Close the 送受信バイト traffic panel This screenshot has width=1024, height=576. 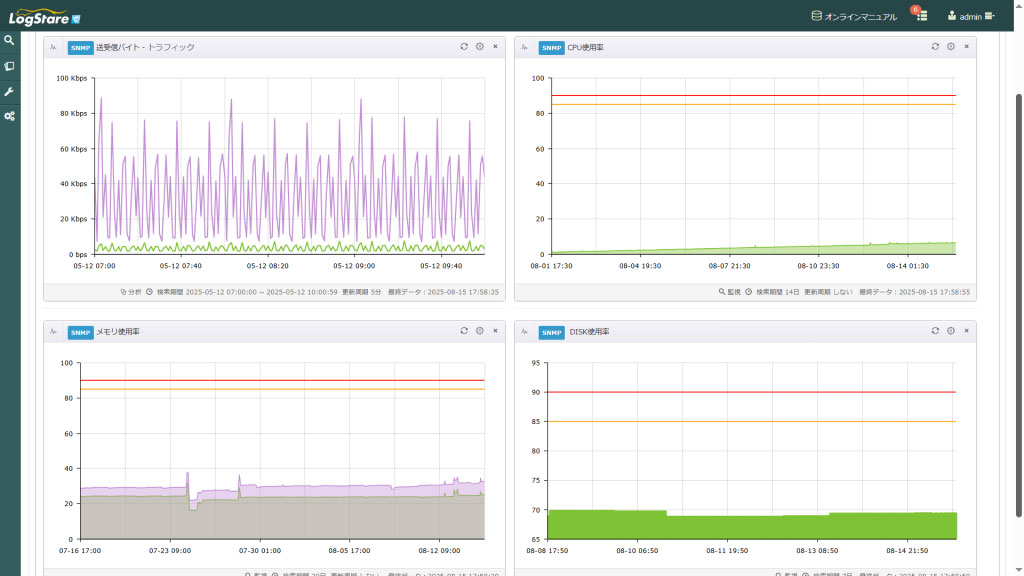coord(495,46)
